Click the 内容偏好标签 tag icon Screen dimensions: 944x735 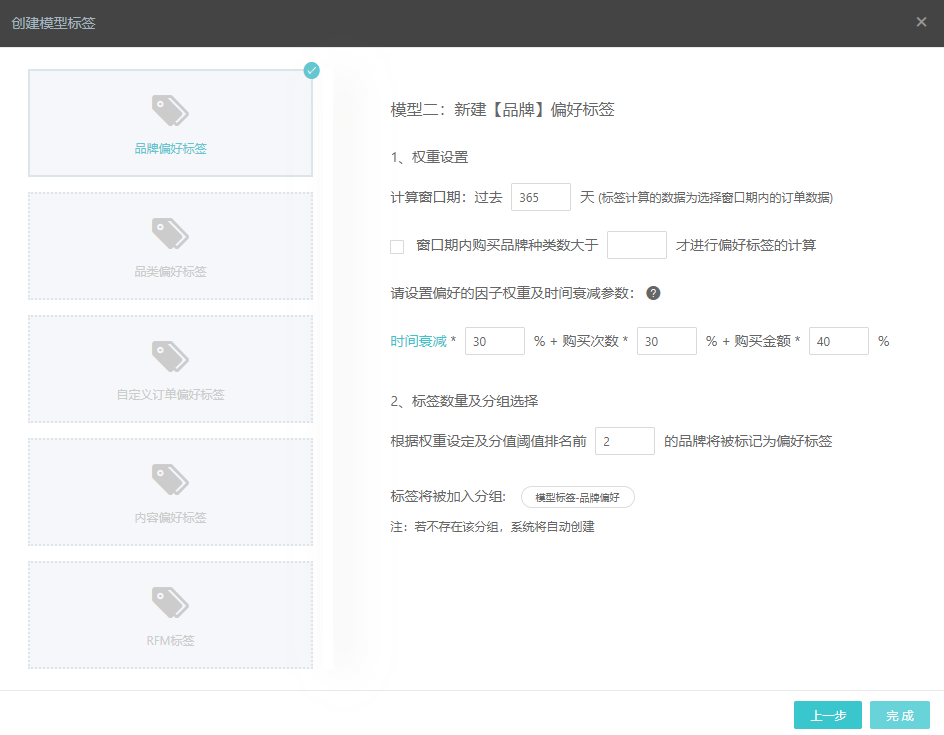pyautogui.click(x=170, y=479)
